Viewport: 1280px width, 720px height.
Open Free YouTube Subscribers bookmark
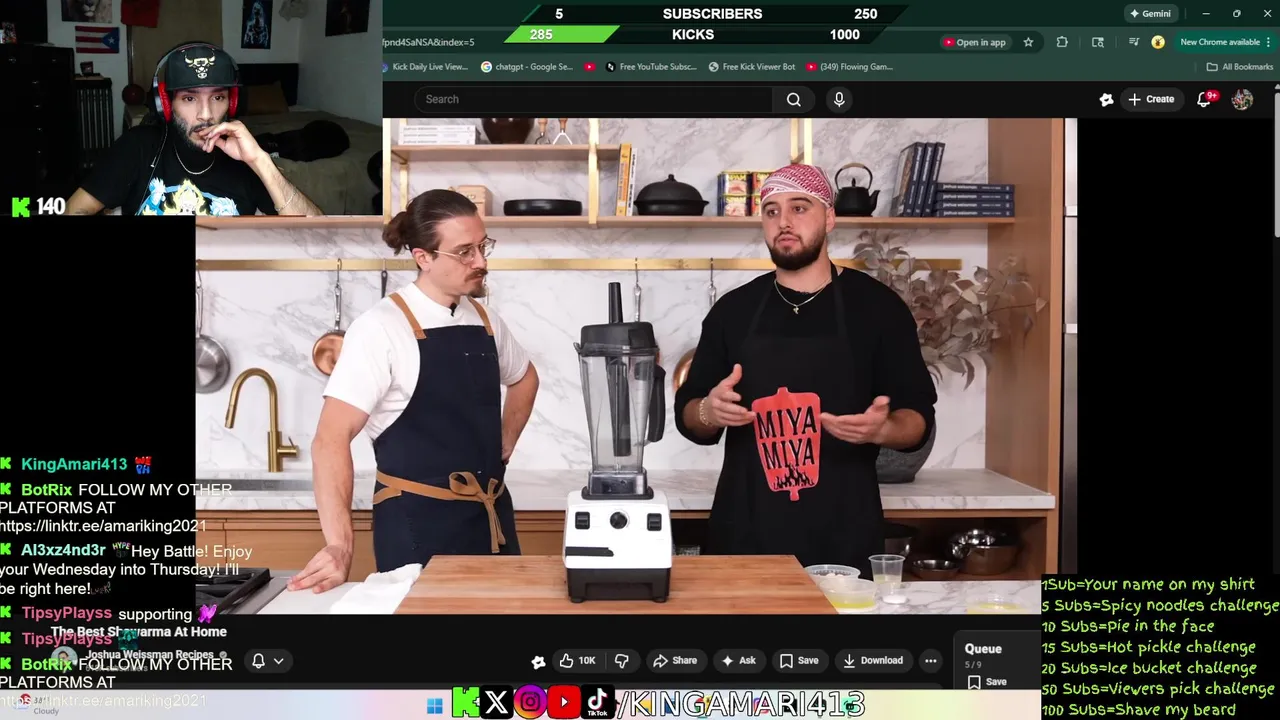pos(652,67)
